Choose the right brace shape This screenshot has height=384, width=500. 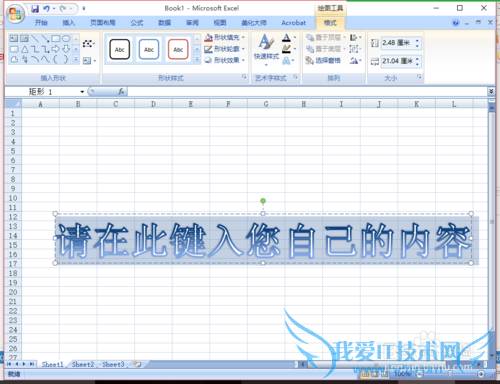coord(66,60)
